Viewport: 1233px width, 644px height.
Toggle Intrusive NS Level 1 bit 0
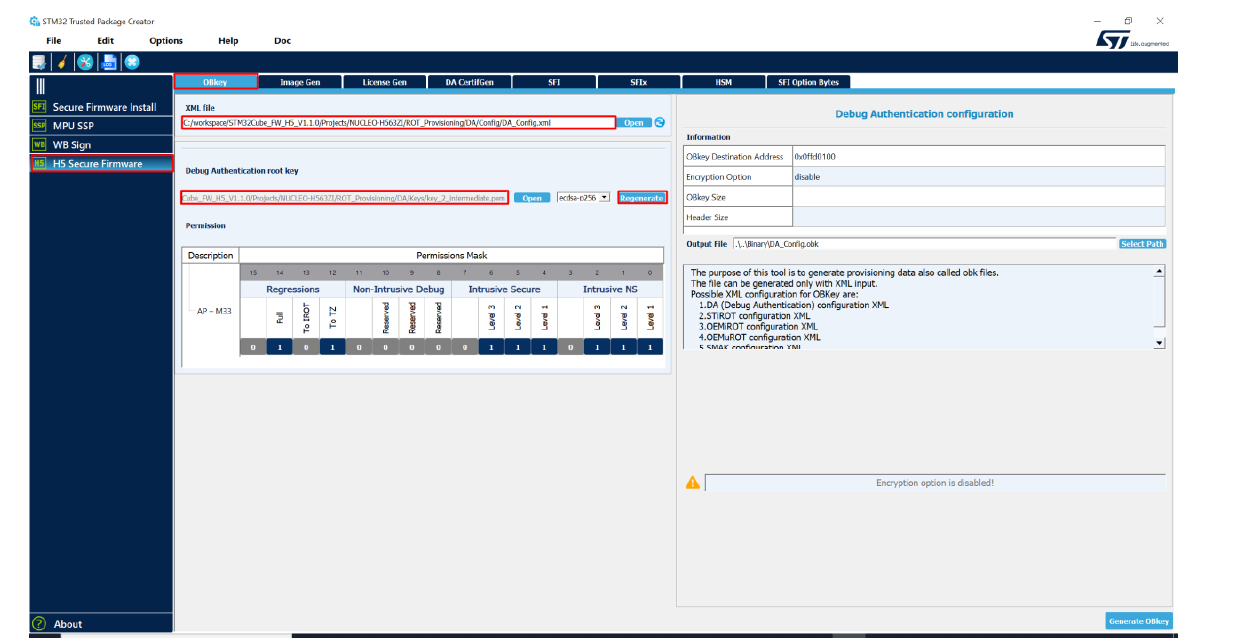pyautogui.click(x=650, y=347)
